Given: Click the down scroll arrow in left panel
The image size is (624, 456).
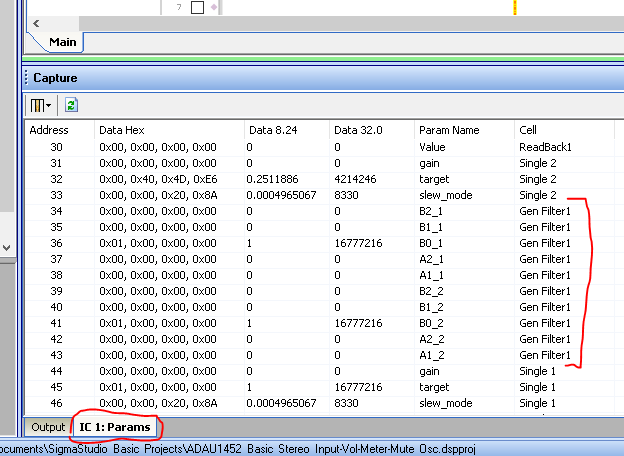Looking at the screenshot, I should tap(6, 248).
